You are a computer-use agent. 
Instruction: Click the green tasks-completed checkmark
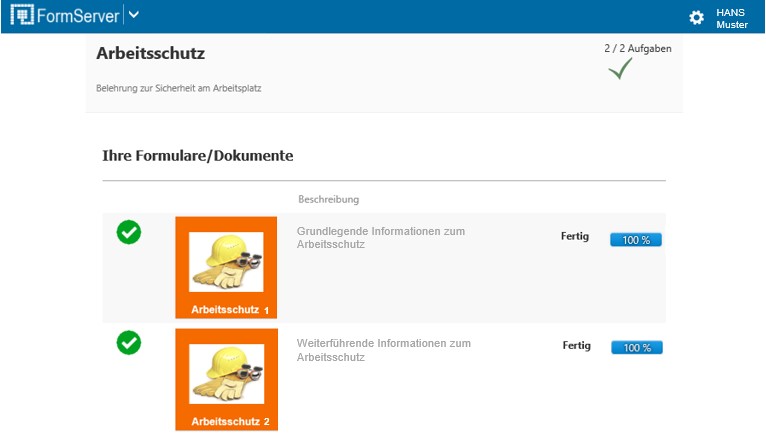coord(620,69)
